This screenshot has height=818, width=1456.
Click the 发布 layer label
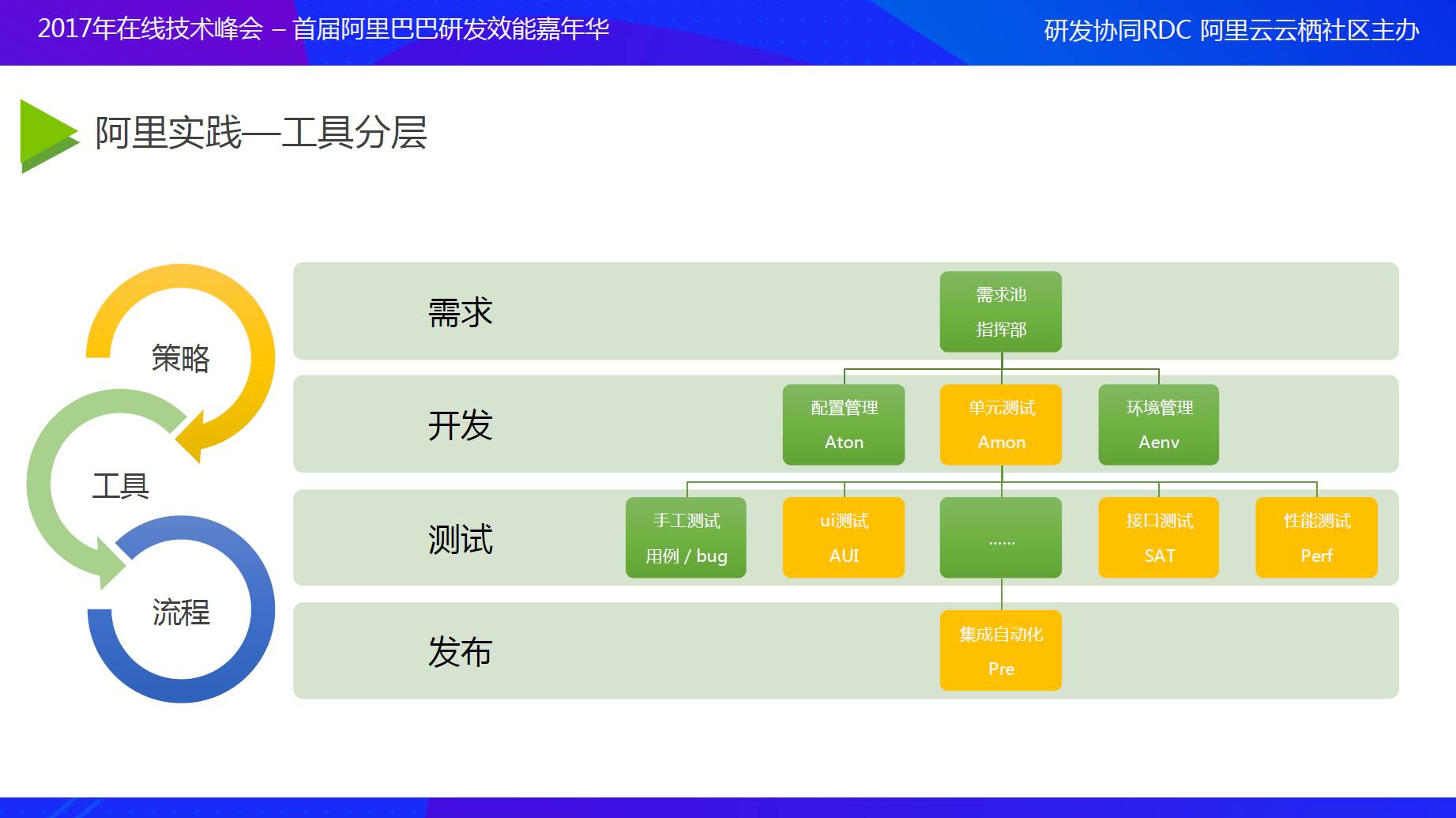tap(461, 652)
